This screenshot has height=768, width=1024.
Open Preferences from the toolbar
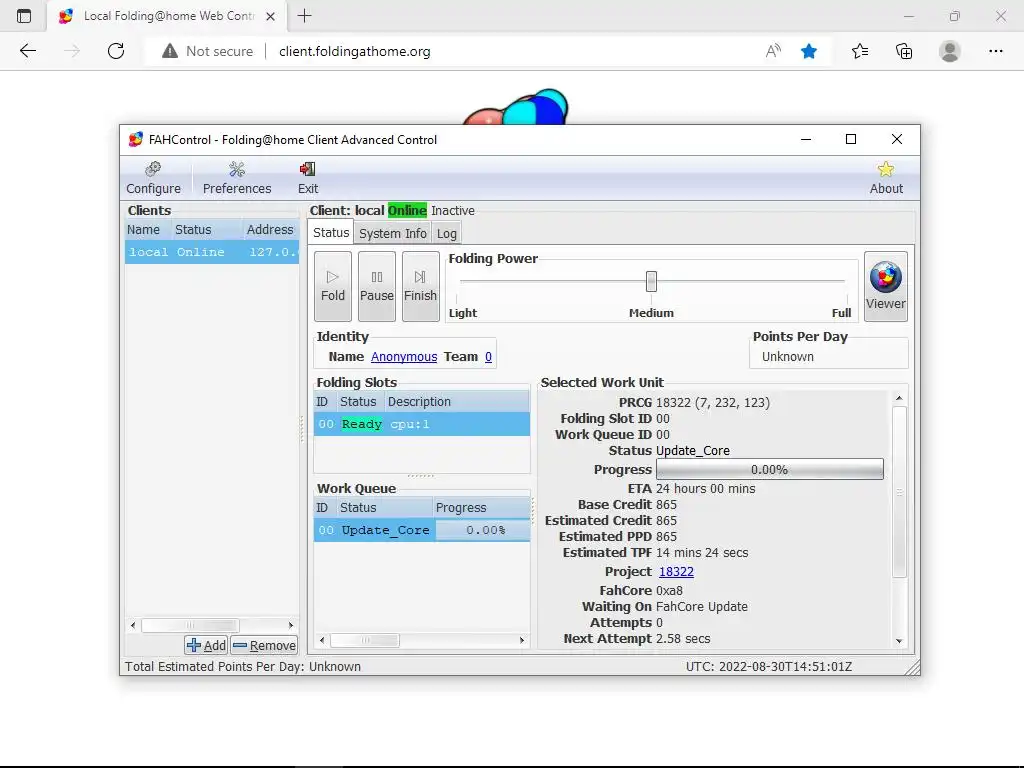tap(236, 178)
